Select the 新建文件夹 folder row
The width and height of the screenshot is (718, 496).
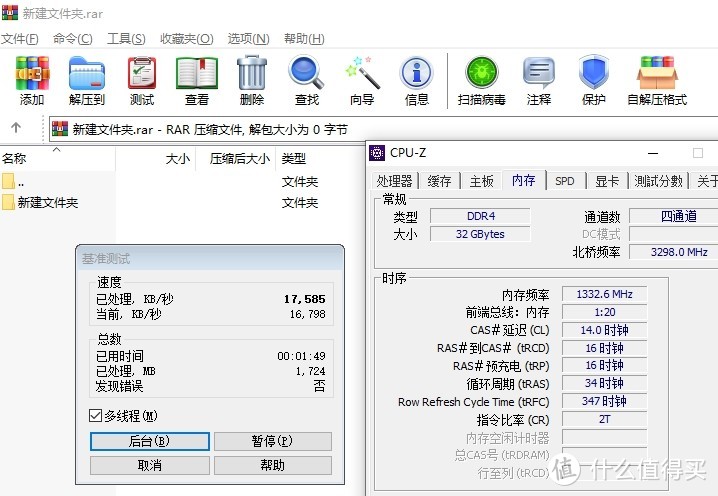click(40, 202)
